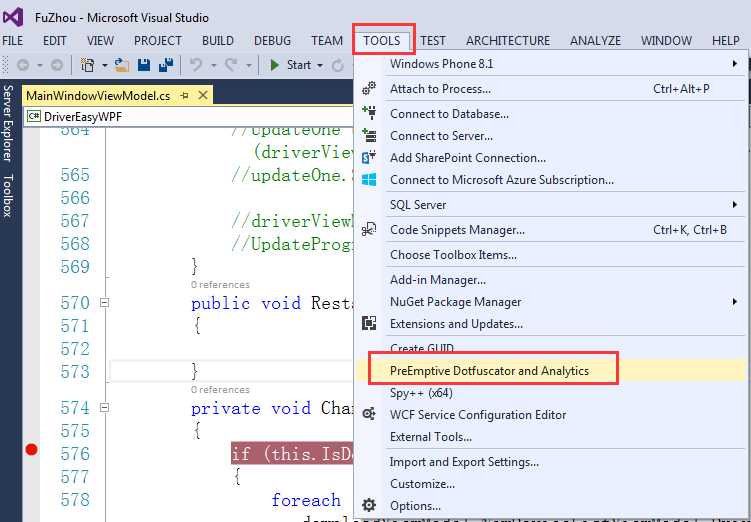Open the BUILD menu
The image size is (751, 522).
pyautogui.click(x=218, y=41)
